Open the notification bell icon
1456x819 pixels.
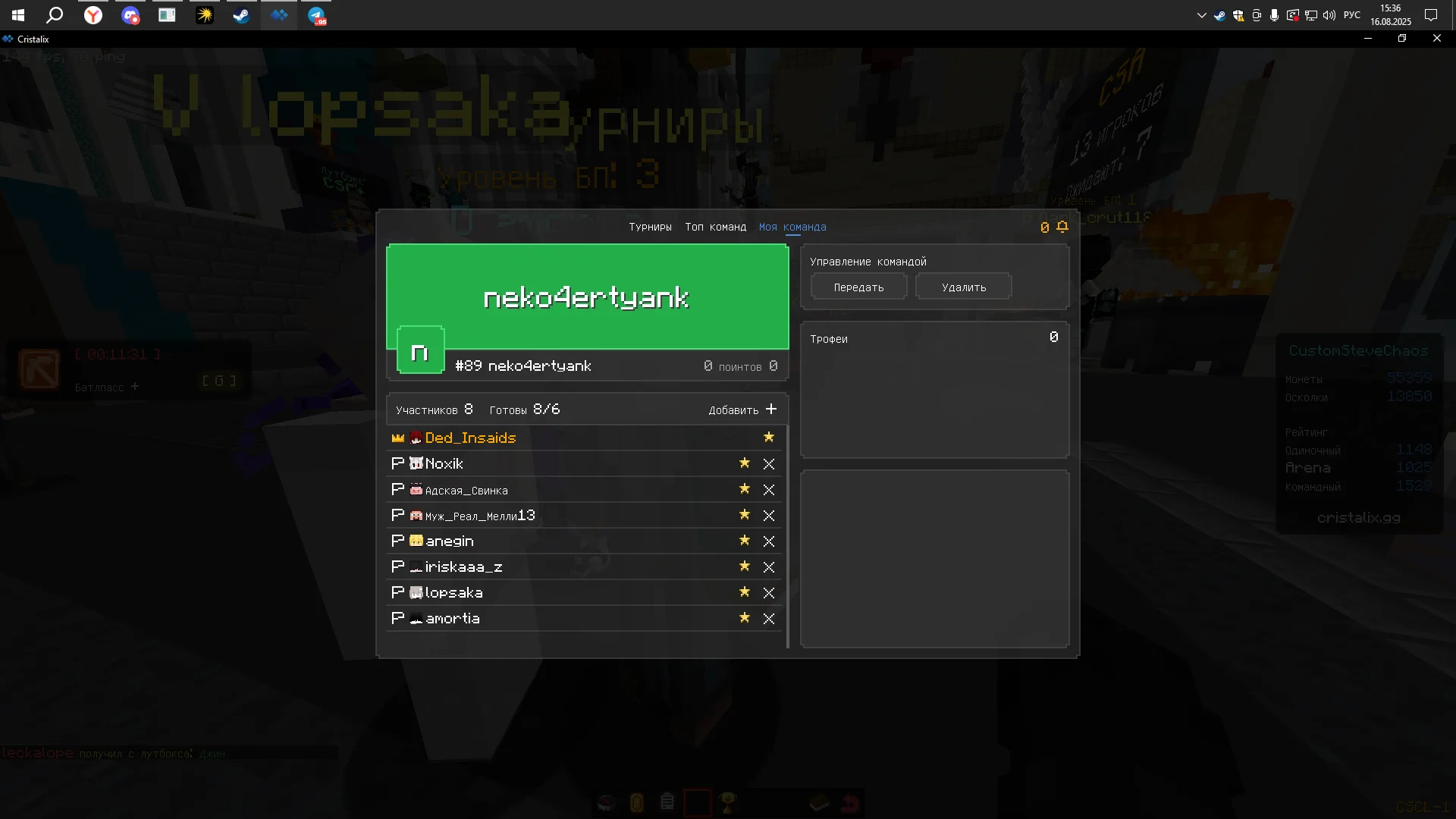coord(1062,227)
